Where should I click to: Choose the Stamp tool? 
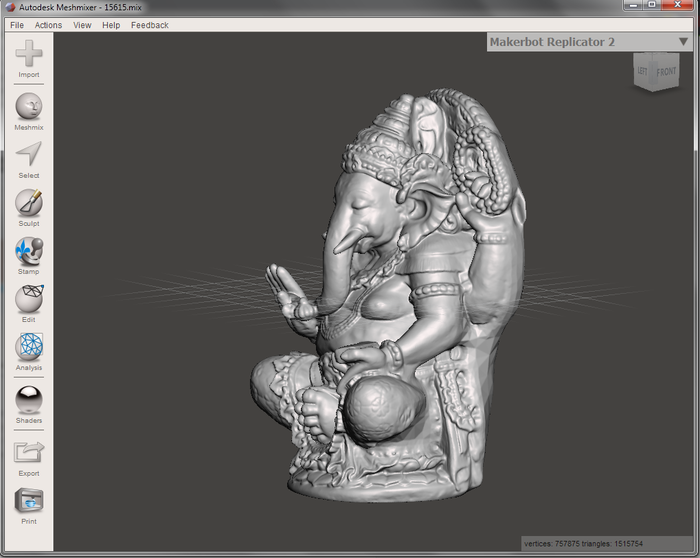click(28, 251)
